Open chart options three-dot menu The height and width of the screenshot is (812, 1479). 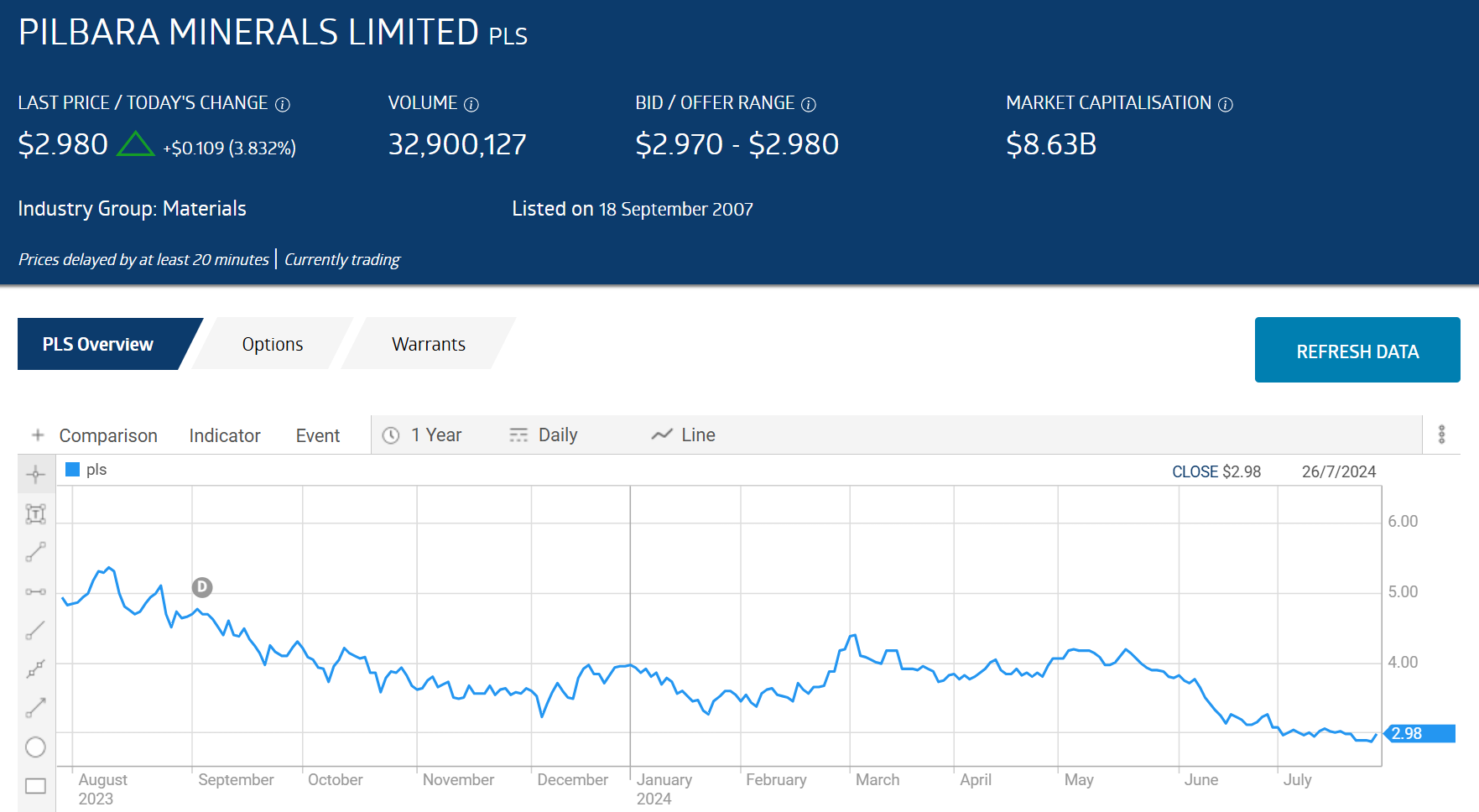pos(1441,435)
